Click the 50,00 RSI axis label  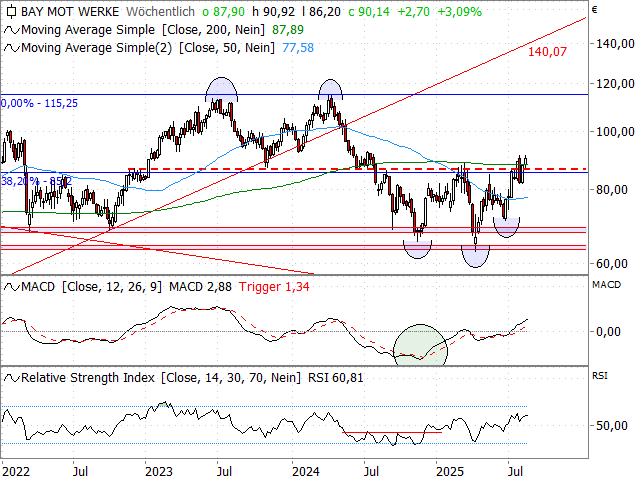611,426
